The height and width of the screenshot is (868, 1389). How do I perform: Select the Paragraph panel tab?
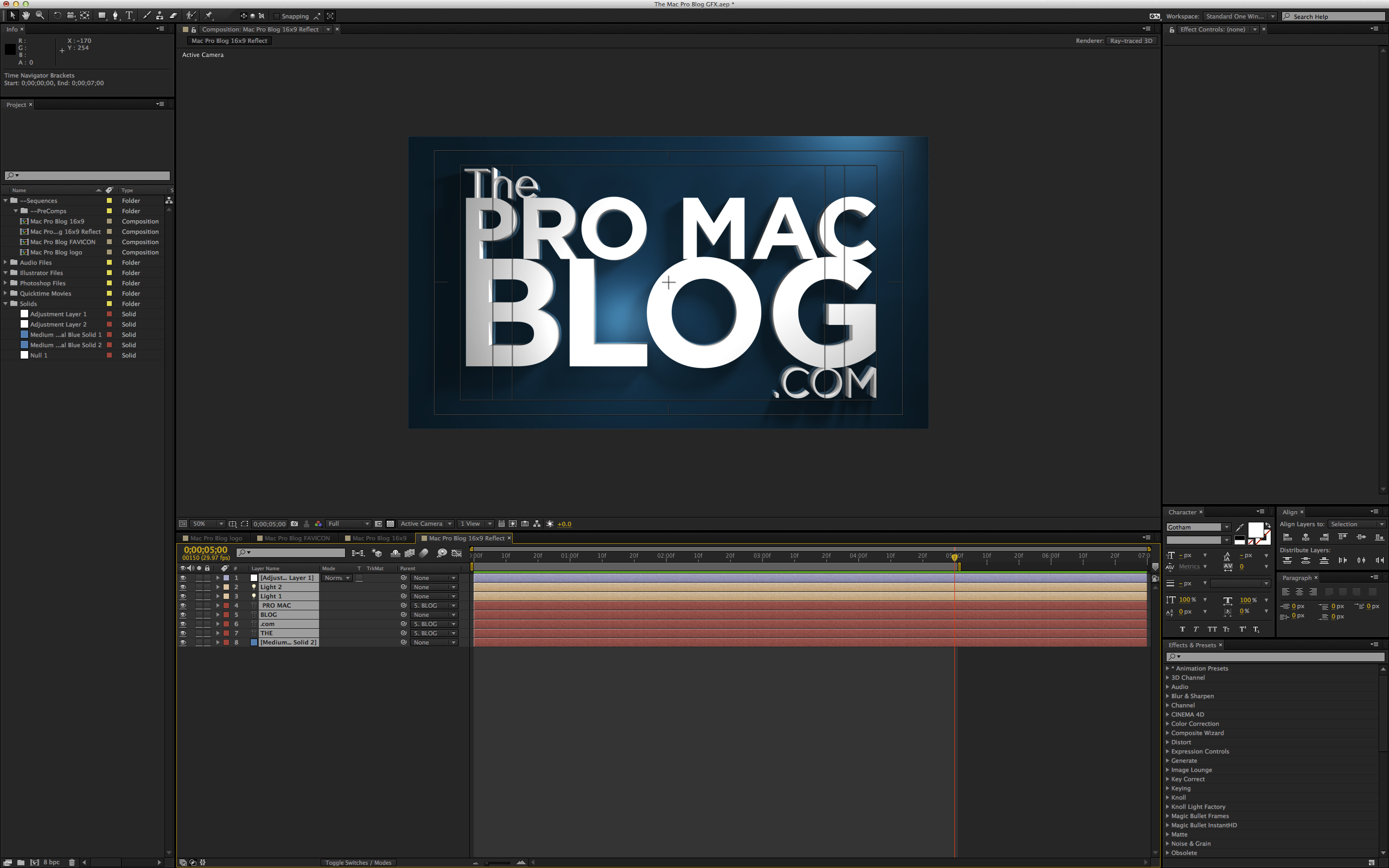[1297, 578]
